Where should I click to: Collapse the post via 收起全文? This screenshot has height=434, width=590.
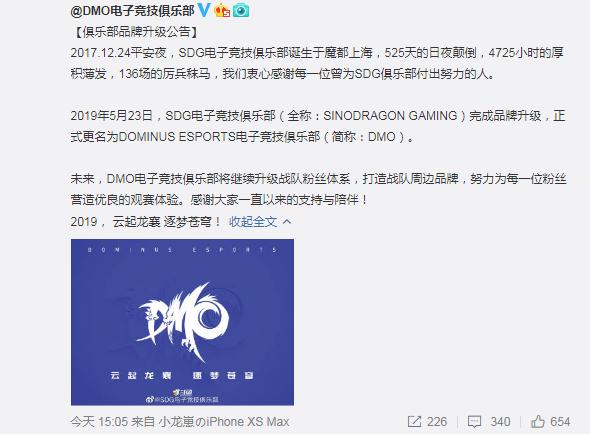[x=253, y=222]
